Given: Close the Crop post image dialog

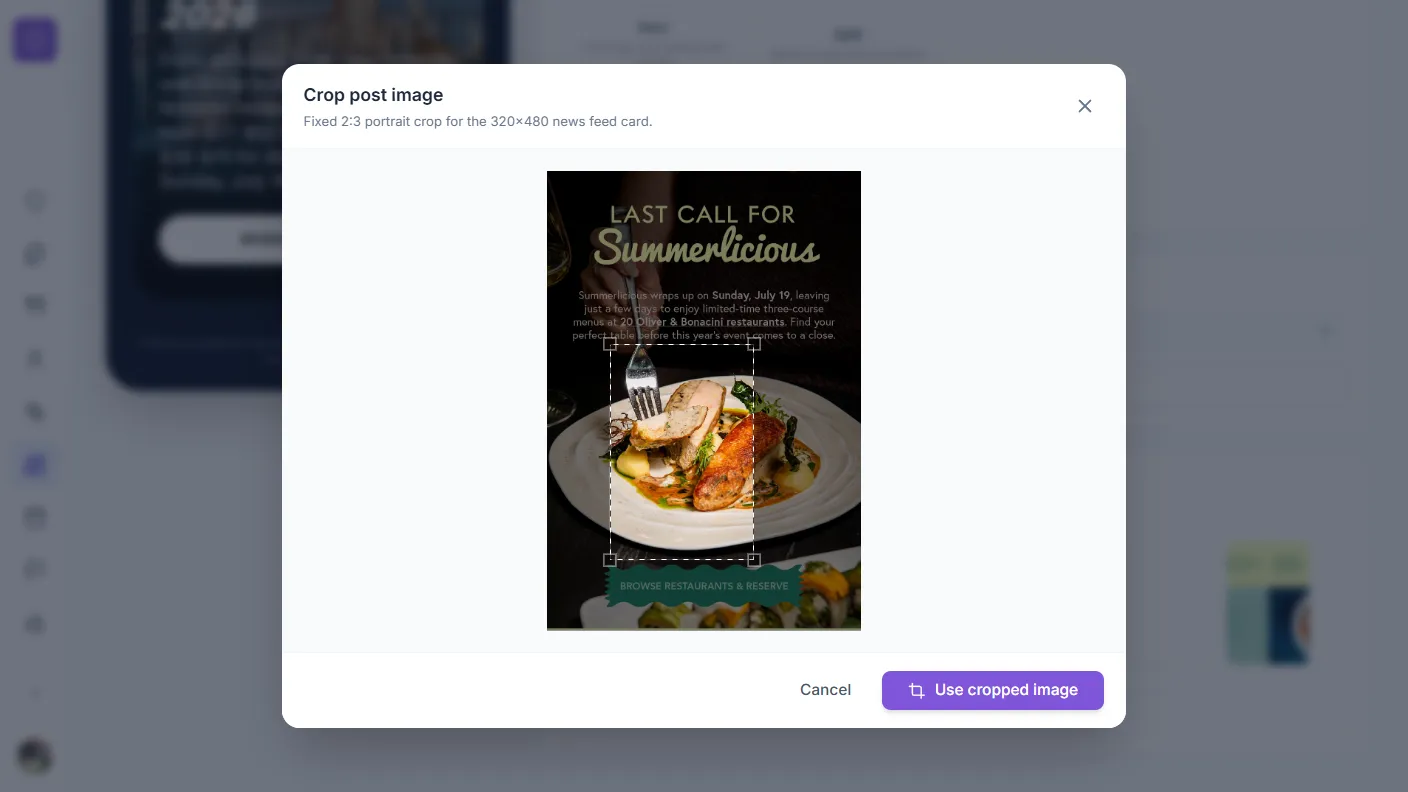Looking at the screenshot, I should pyautogui.click(x=1084, y=106).
